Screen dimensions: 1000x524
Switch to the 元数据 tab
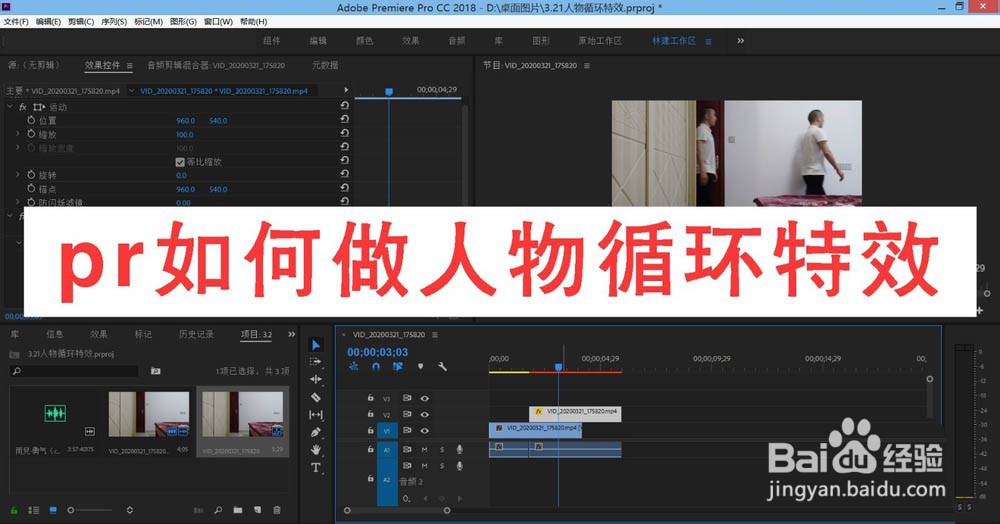[x=325, y=65]
